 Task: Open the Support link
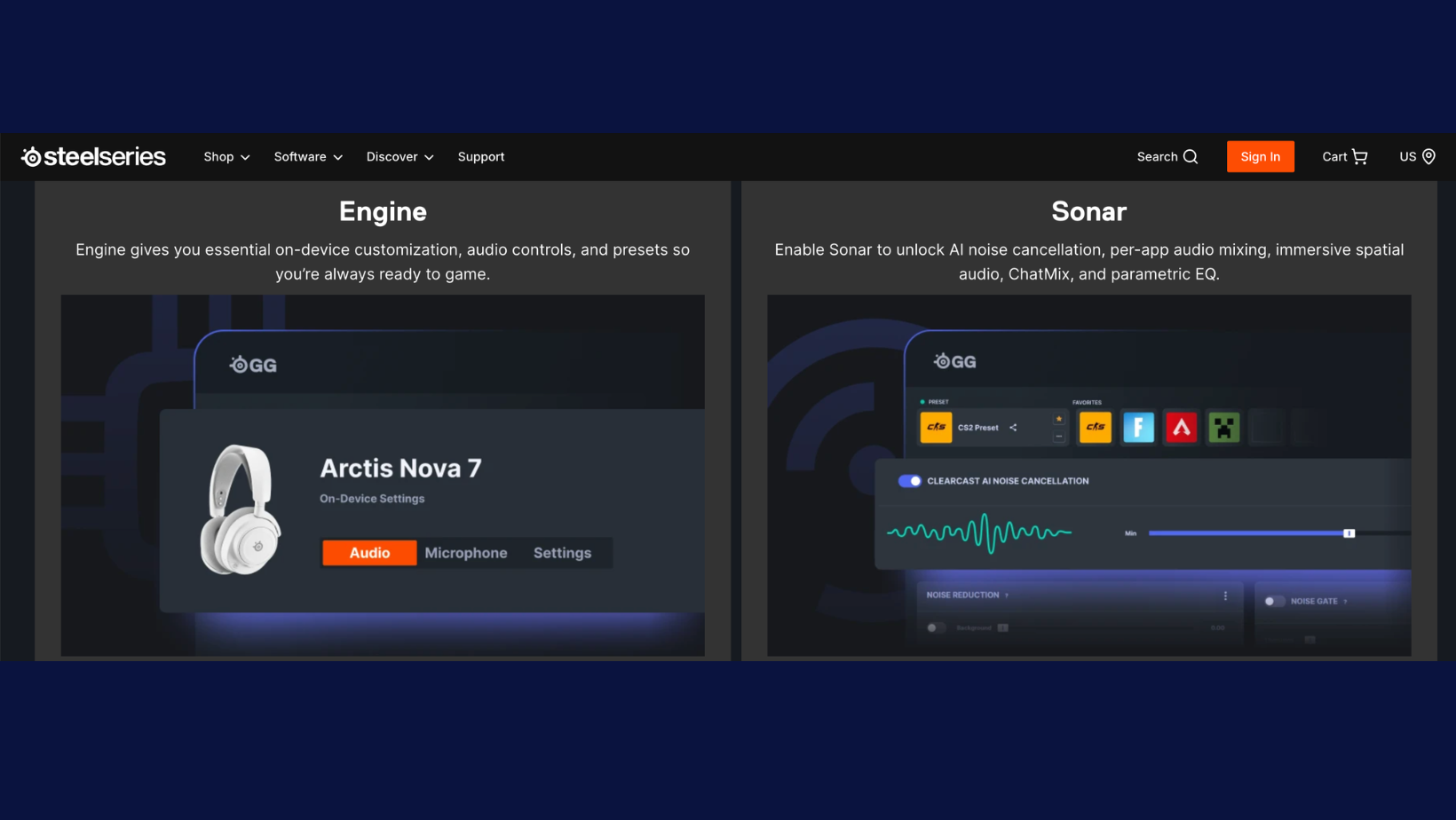481,157
